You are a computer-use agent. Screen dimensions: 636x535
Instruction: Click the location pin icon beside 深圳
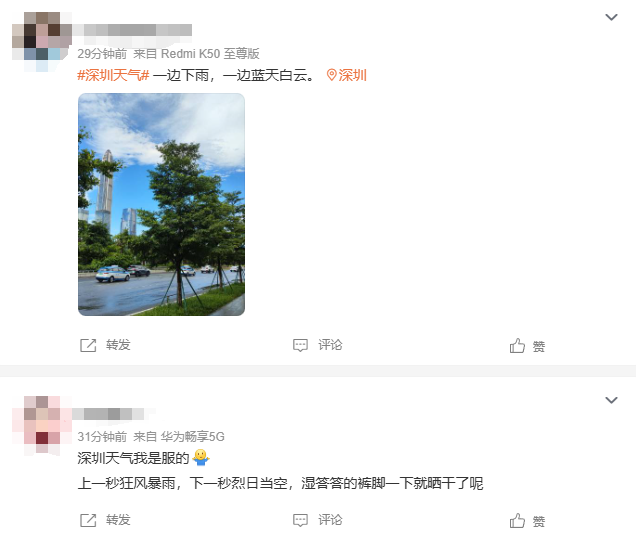tap(331, 75)
